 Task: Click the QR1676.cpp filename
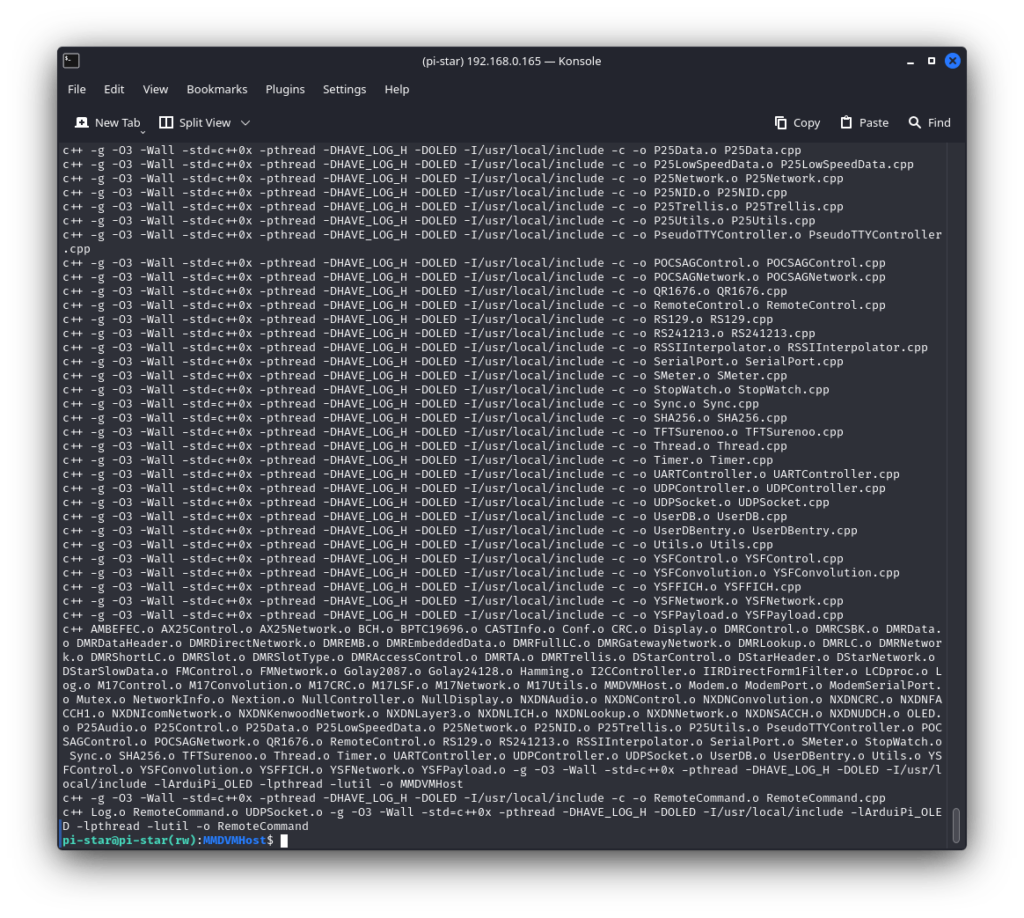[x=752, y=291]
